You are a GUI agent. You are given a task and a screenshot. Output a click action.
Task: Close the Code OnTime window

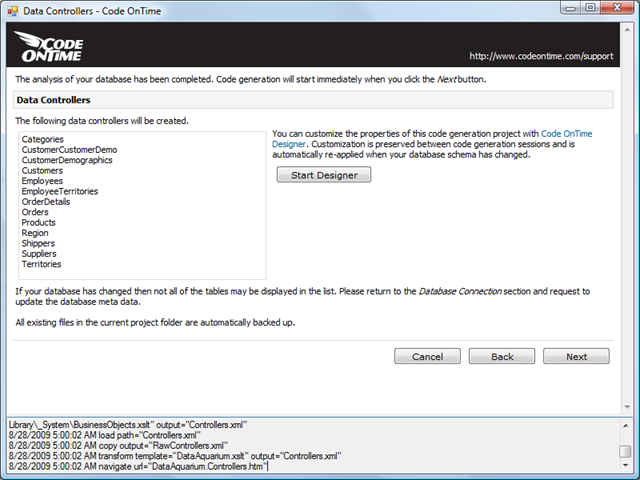click(617, 8)
